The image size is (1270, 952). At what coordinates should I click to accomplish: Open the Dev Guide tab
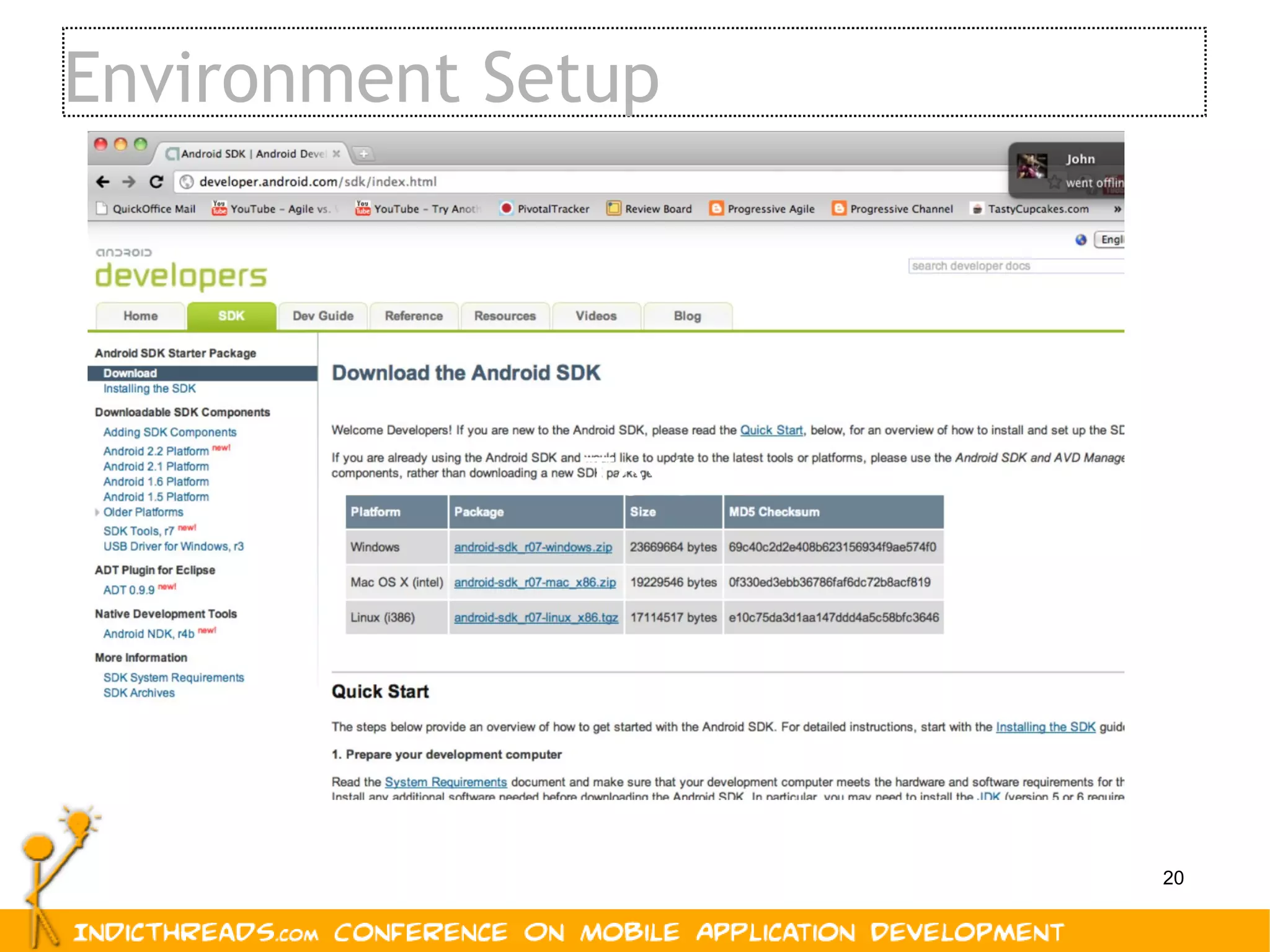[323, 316]
